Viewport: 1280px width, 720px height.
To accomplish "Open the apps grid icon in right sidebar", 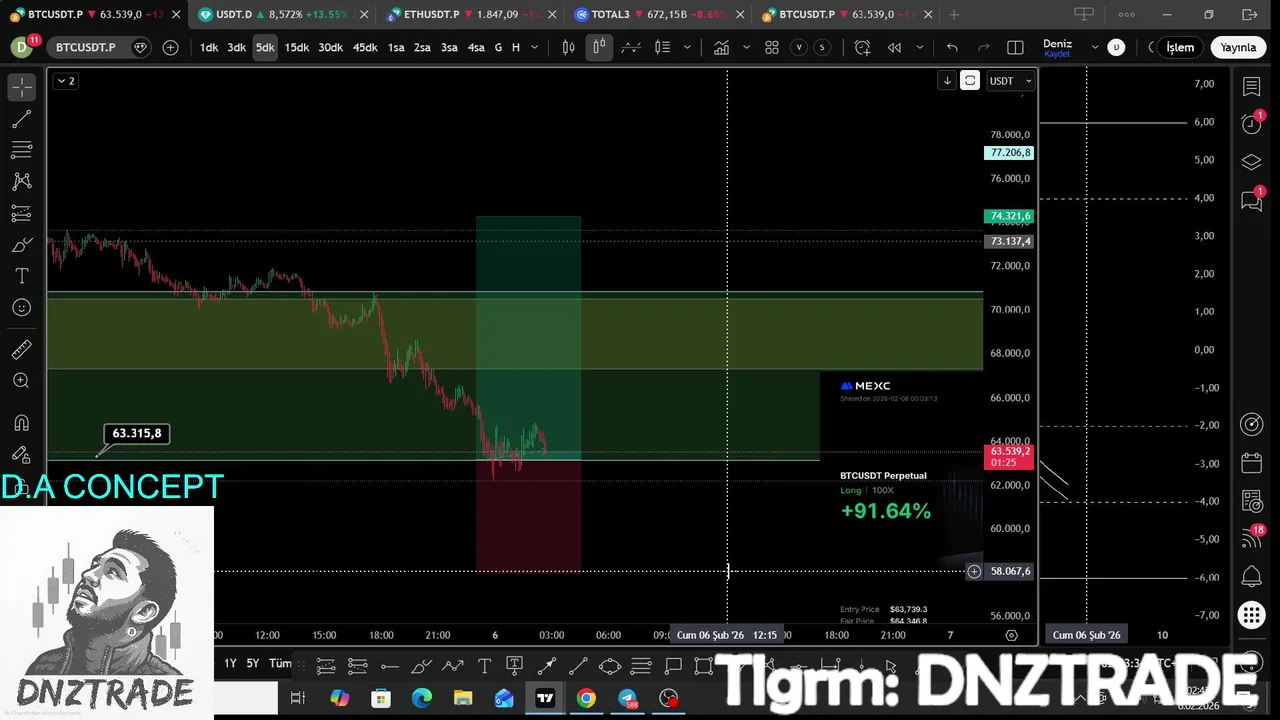I will (x=1251, y=614).
